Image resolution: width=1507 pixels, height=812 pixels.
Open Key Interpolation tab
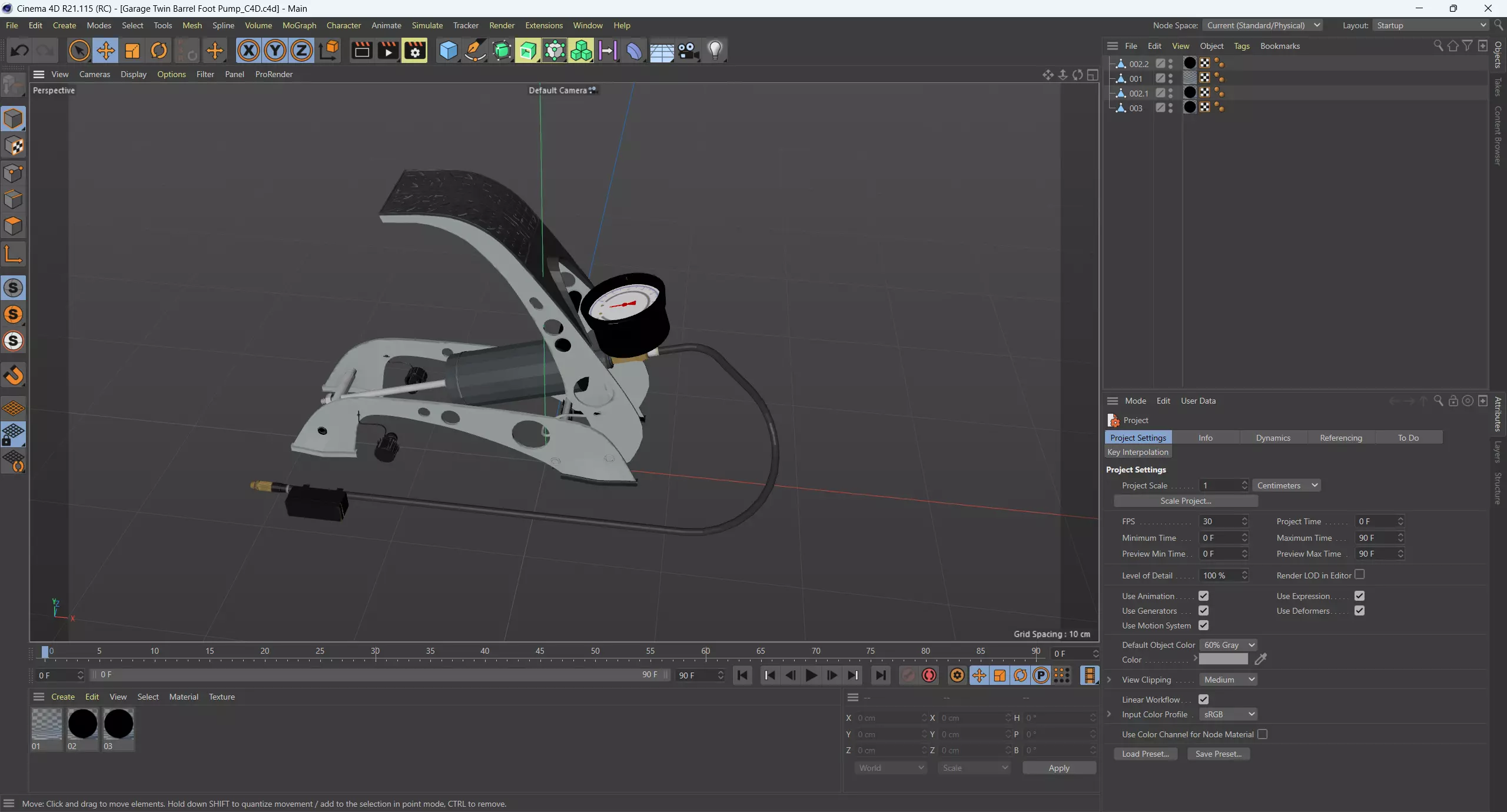click(x=1137, y=452)
